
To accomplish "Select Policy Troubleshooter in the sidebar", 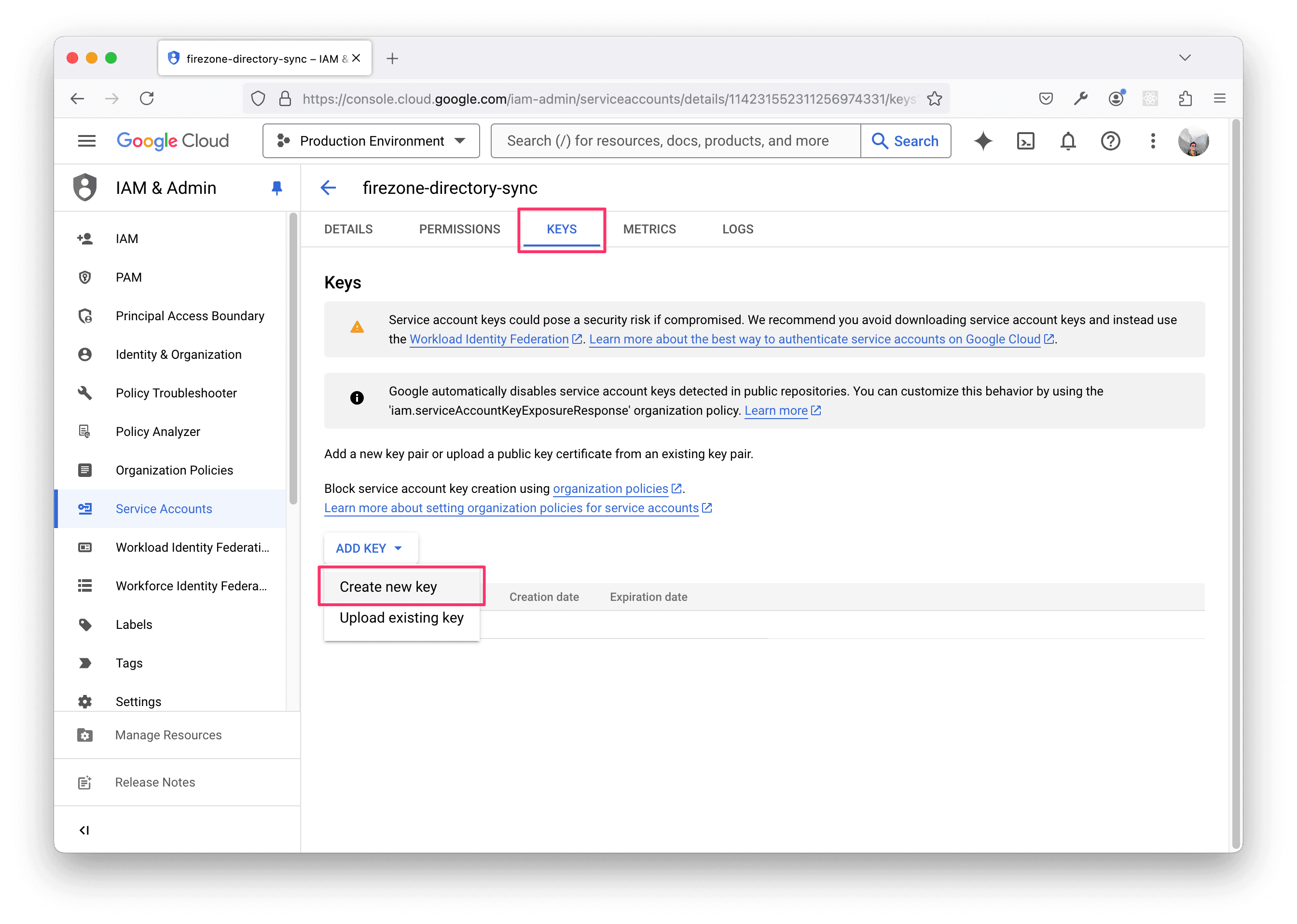I will tap(176, 393).
